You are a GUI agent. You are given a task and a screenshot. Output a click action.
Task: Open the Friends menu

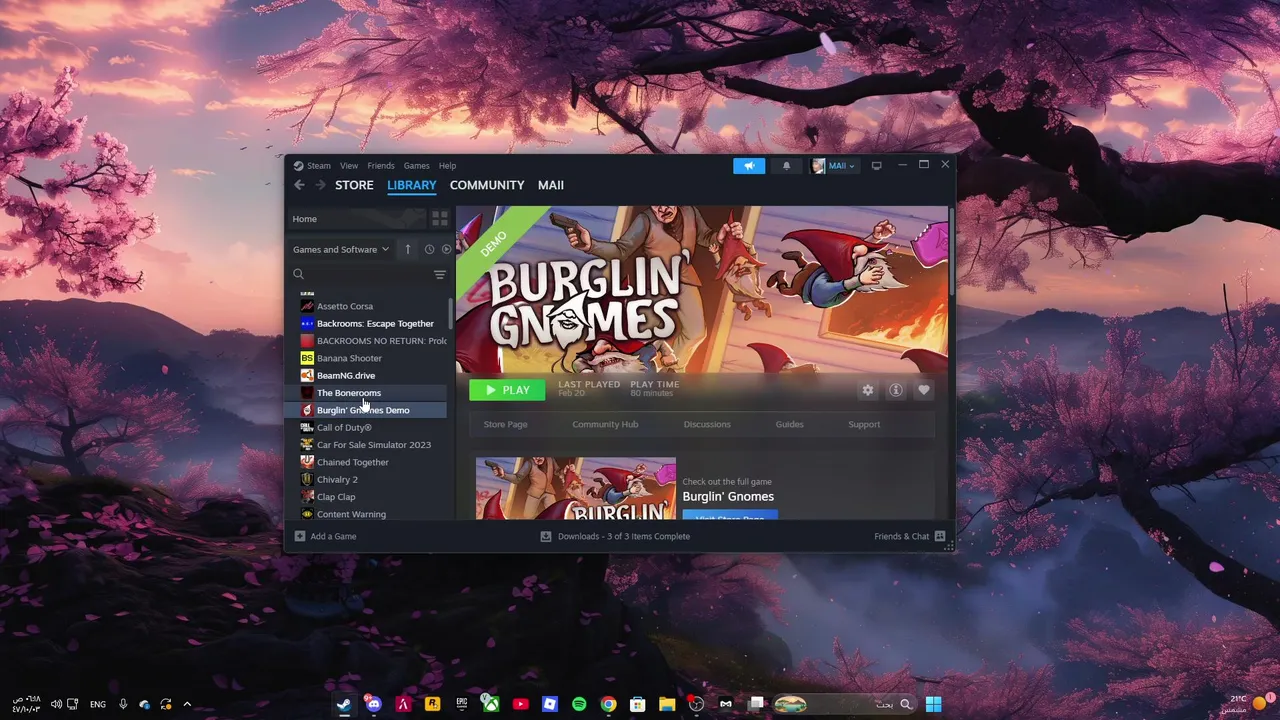pos(381,166)
